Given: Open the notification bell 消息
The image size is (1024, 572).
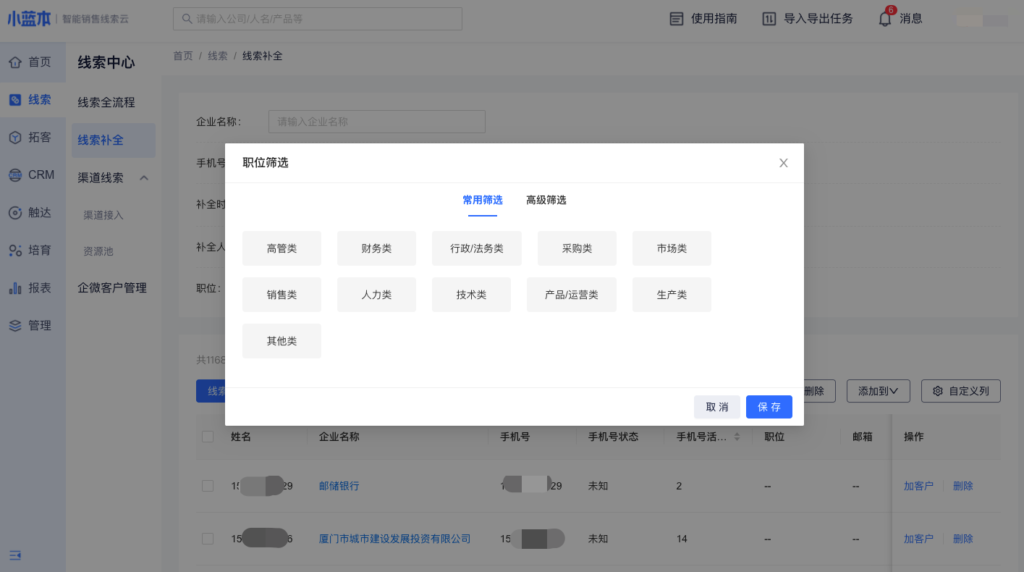Looking at the screenshot, I should (x=885, y=18).
